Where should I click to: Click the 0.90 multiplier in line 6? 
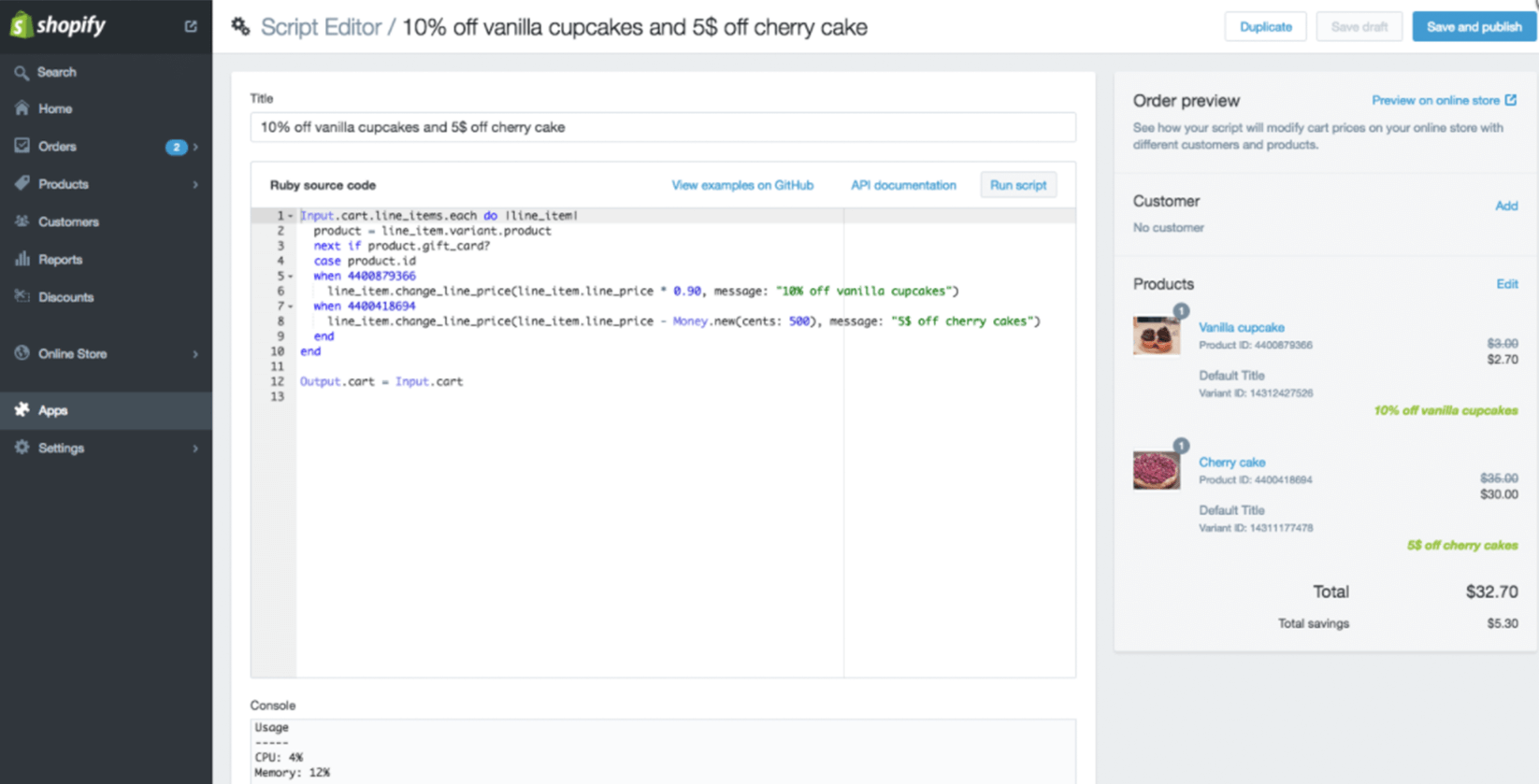click(687, 291)
